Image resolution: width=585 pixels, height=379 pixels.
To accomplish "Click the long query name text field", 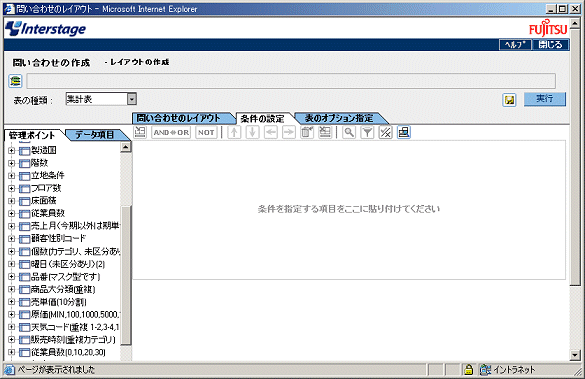I will (291, 81).
